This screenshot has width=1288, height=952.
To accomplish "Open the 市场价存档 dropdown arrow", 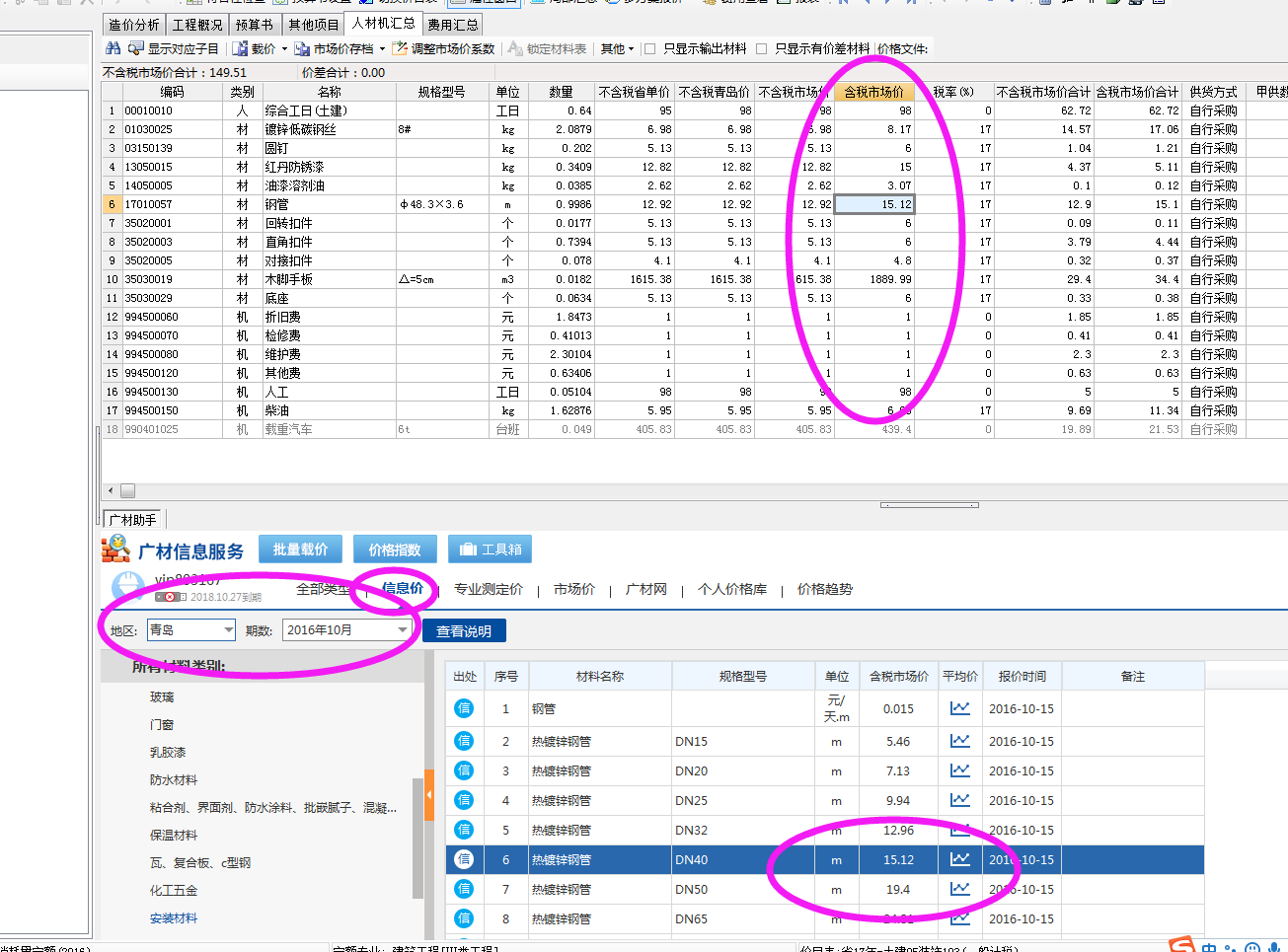I will (382, 49).
